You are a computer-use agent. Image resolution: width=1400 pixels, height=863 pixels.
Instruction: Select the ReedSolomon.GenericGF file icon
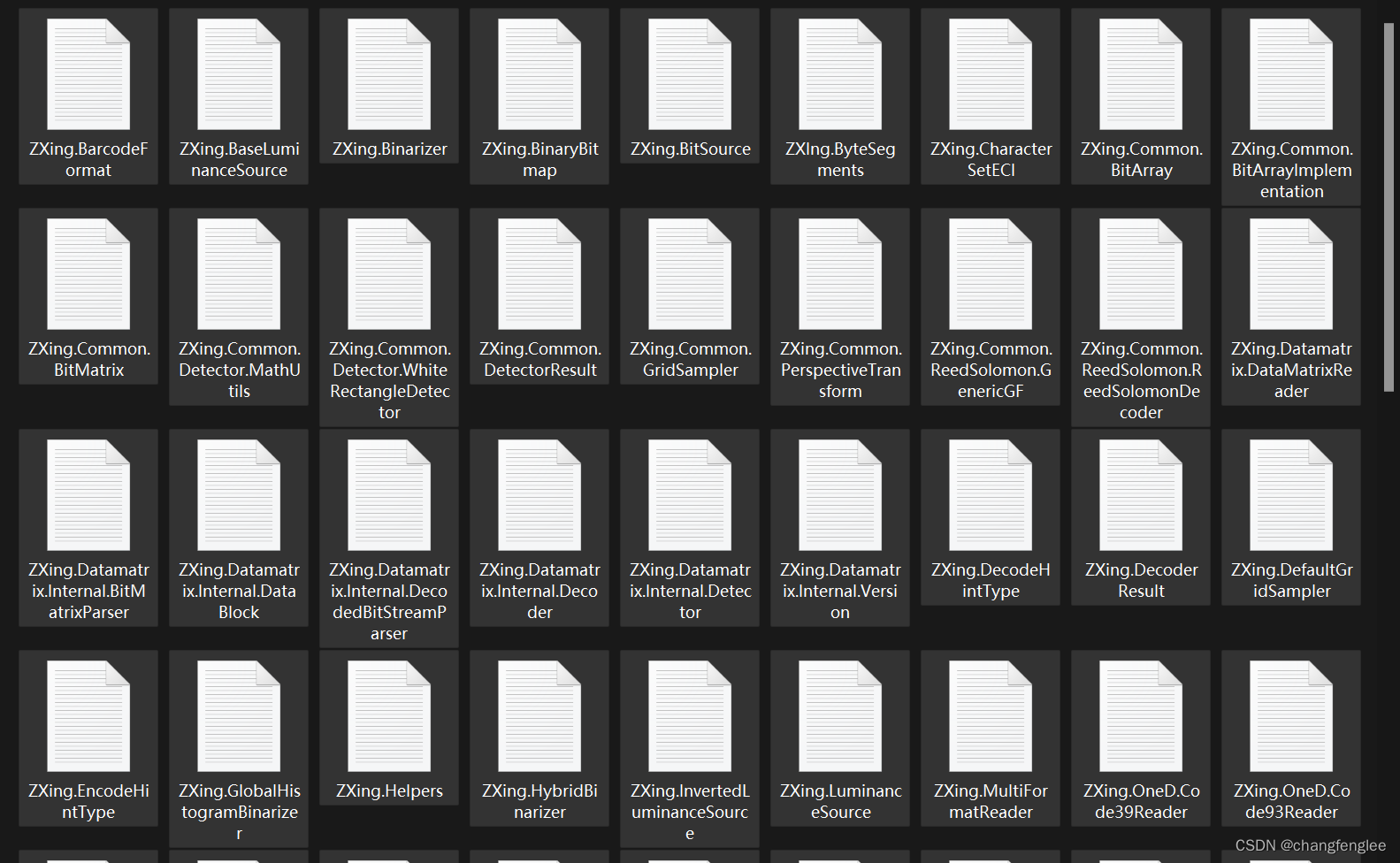click(x=991, y=274)
